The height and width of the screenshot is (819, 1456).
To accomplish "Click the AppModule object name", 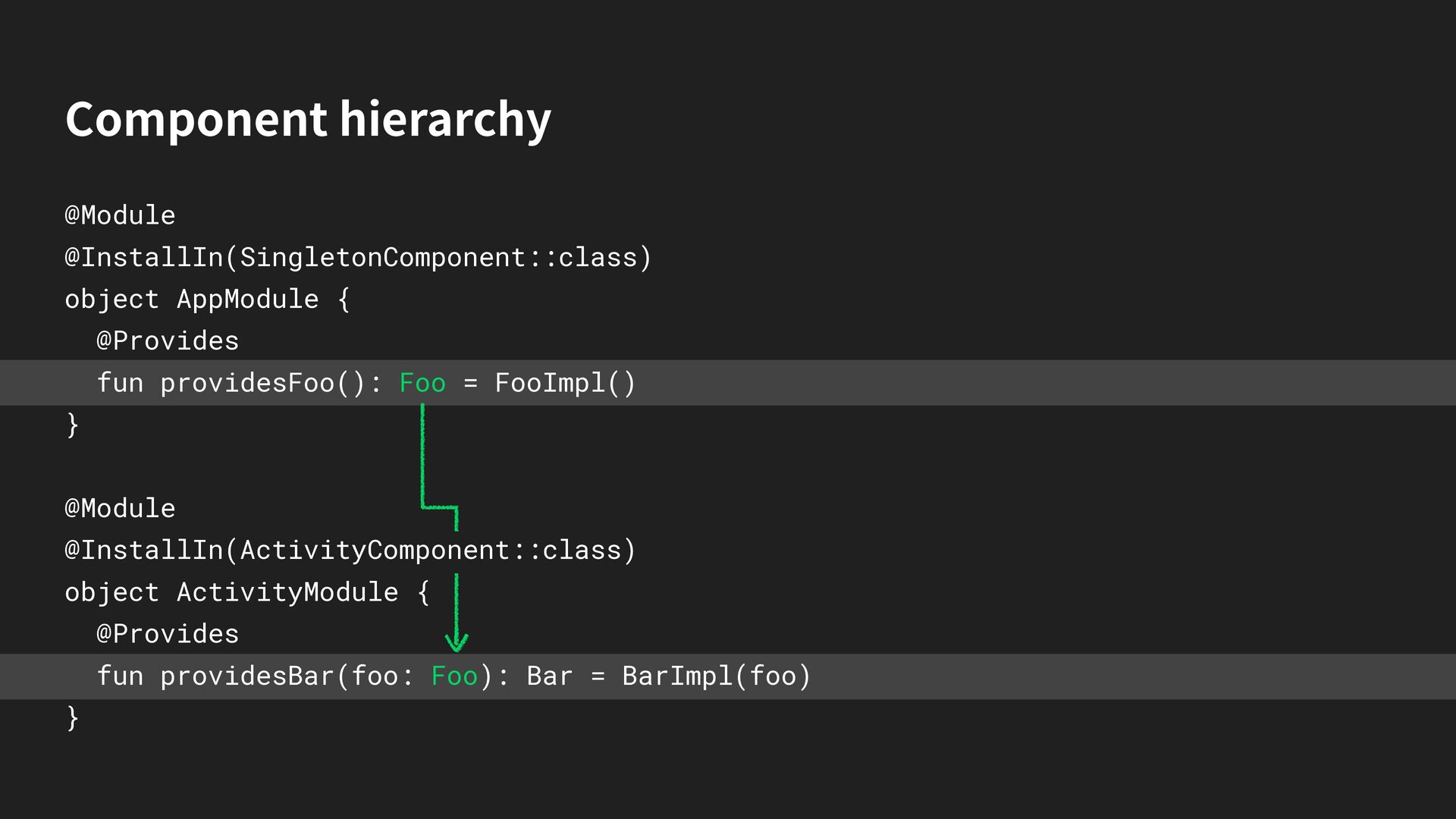I will tap(247, 300).
